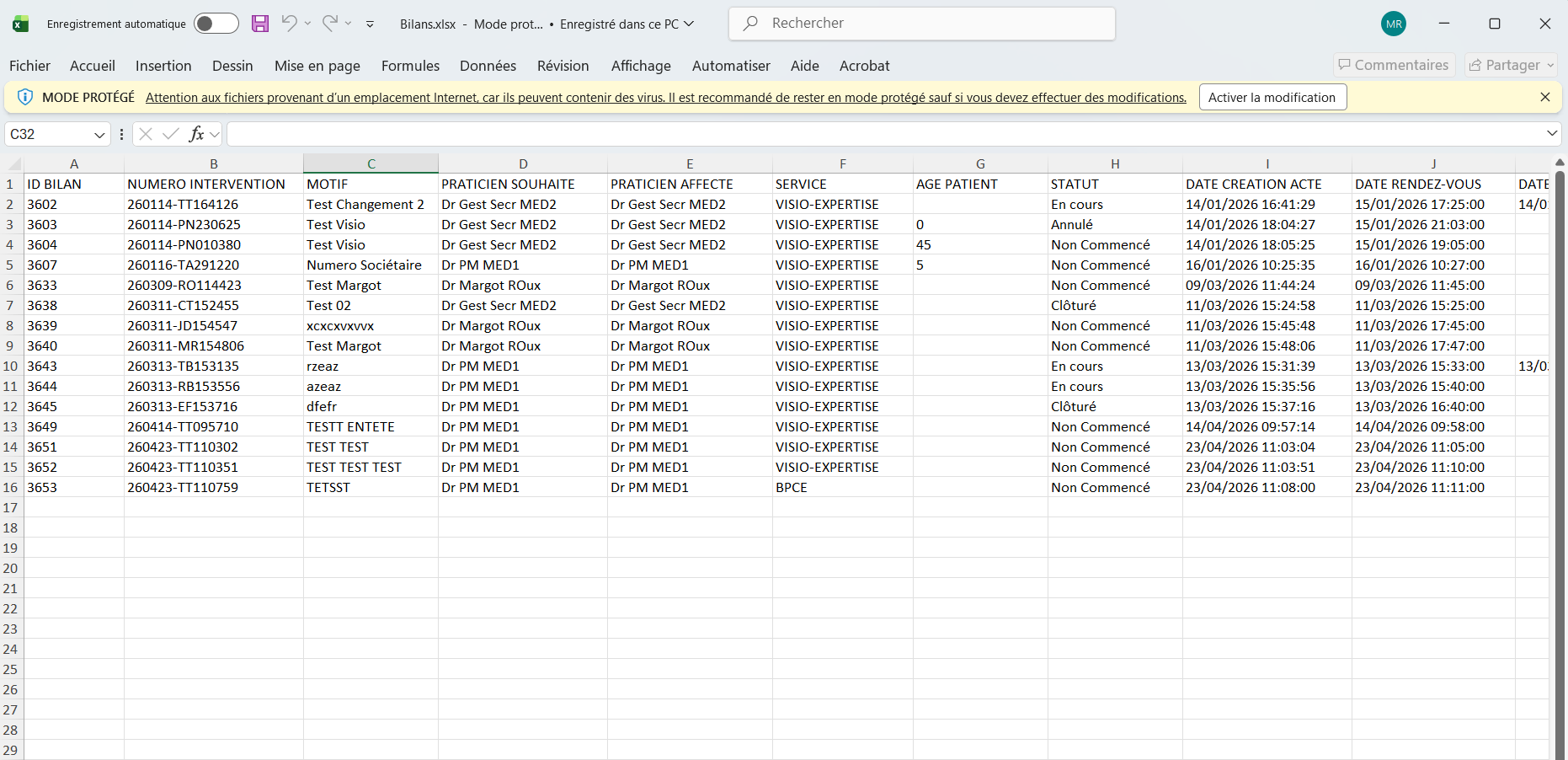Click the 'Annulé' status cell

[x=1115, y=224]
